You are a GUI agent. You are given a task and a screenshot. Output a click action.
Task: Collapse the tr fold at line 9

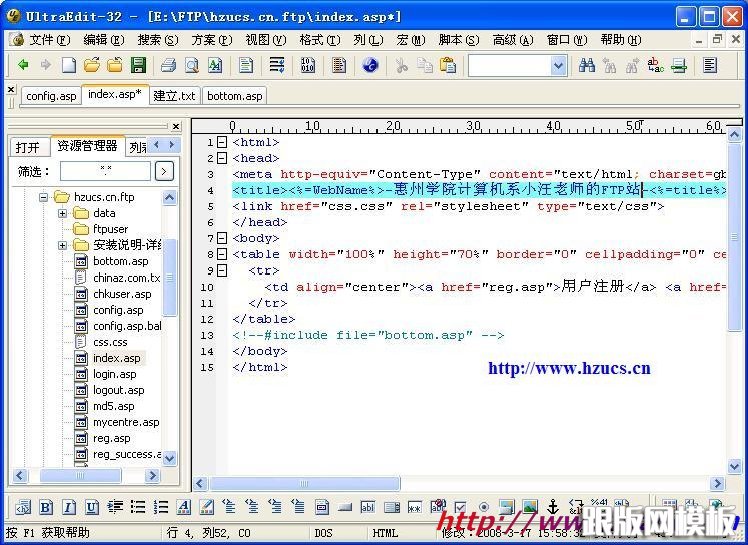(x=222, y=271)
